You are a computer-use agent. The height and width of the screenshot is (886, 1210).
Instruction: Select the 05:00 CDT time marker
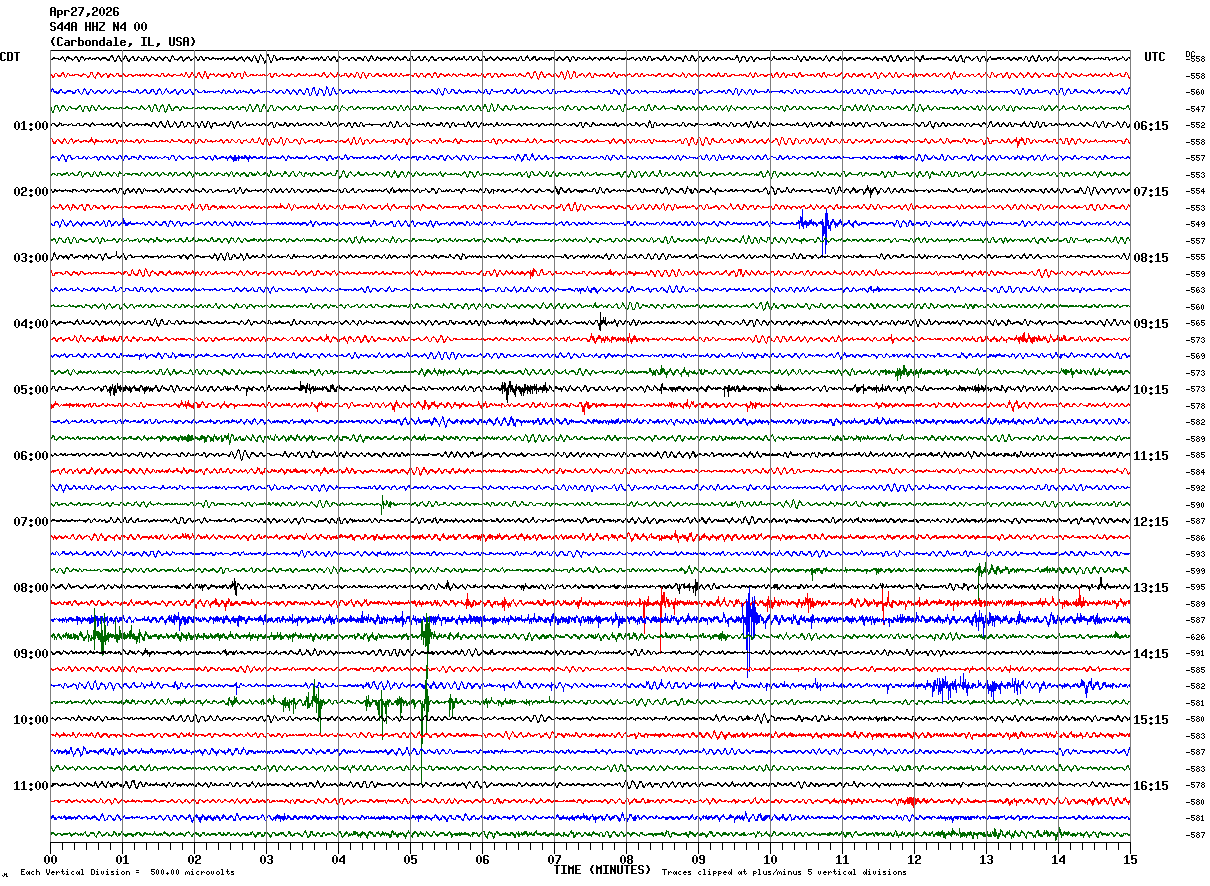[30, 390]
